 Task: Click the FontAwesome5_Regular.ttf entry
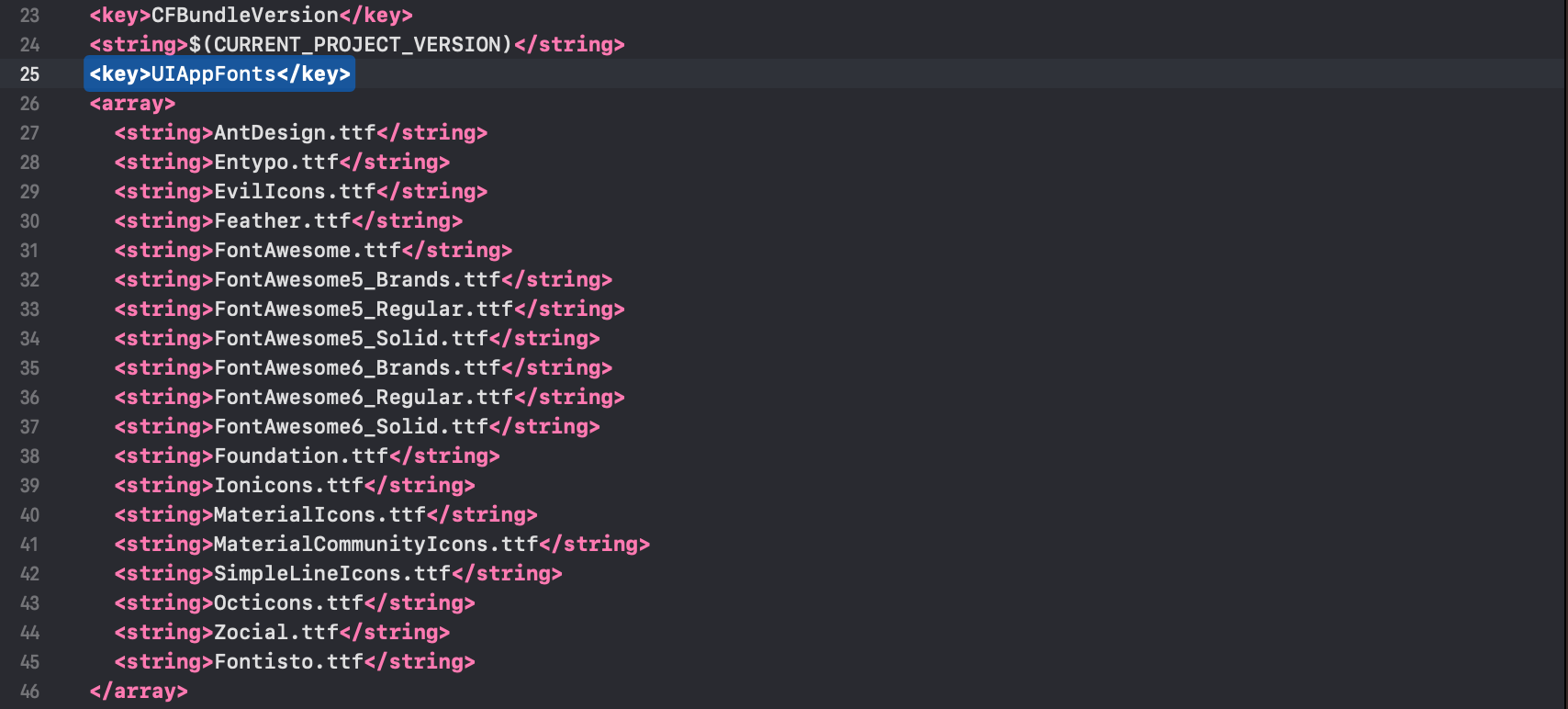tap(370, 309)
